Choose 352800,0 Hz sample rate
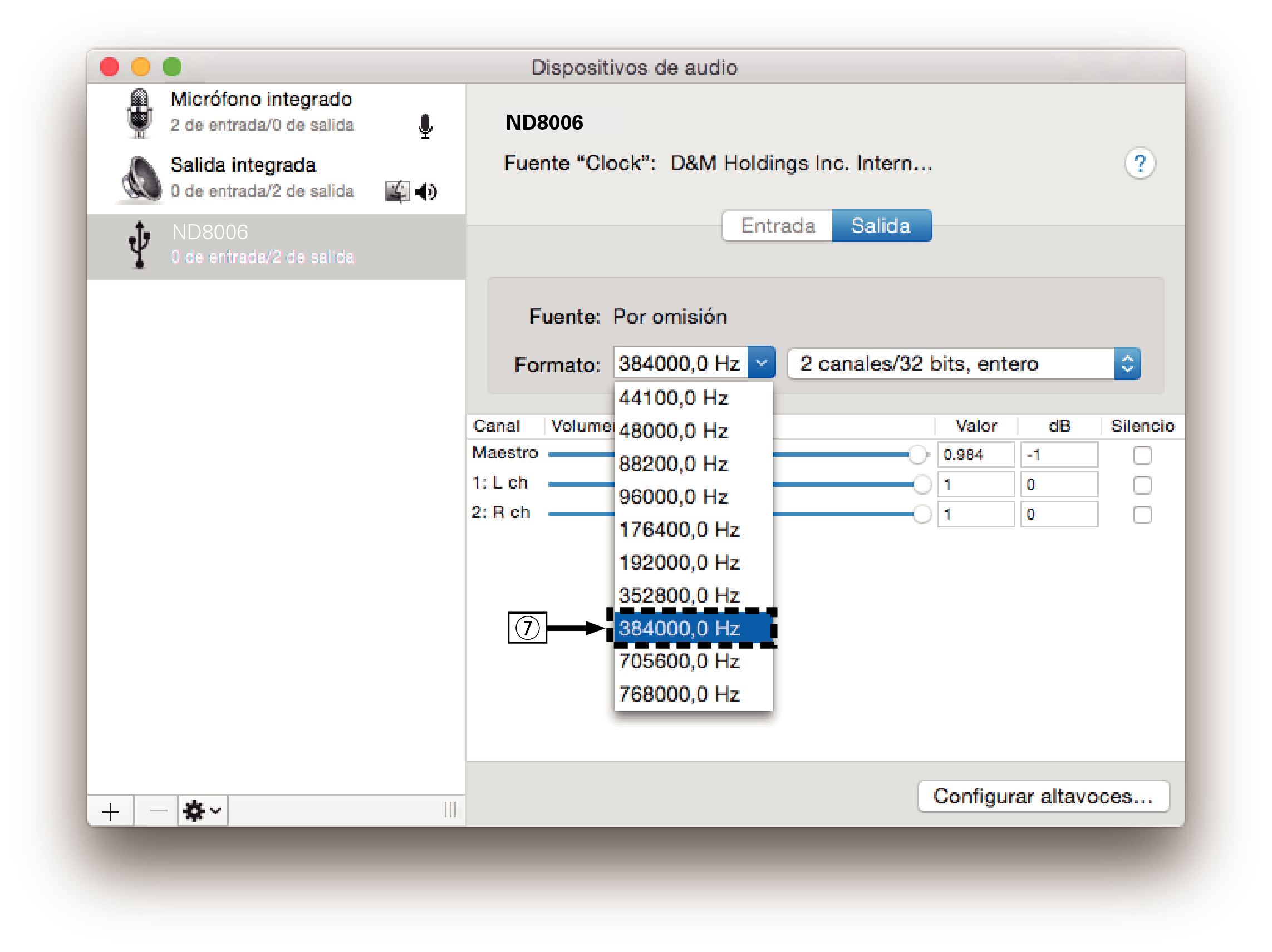1272x952 pixels. click(x=693, y=595)
